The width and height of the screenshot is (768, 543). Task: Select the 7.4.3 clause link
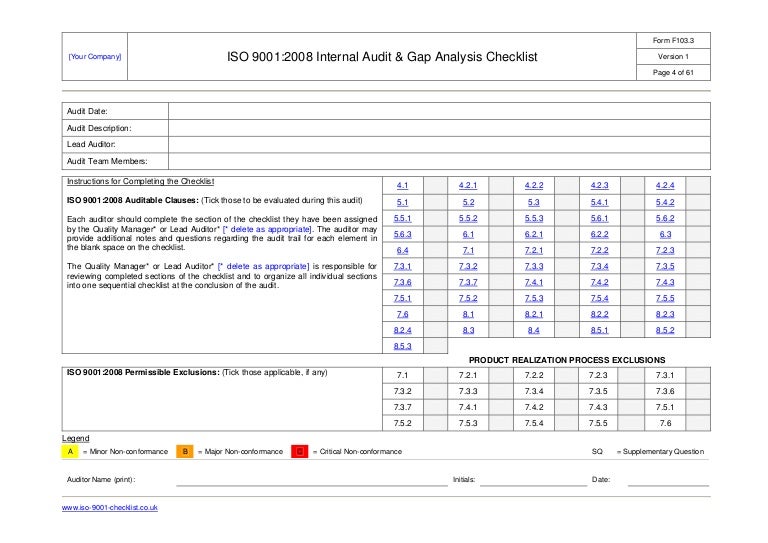pyautogui.click(x=665, y=282)
